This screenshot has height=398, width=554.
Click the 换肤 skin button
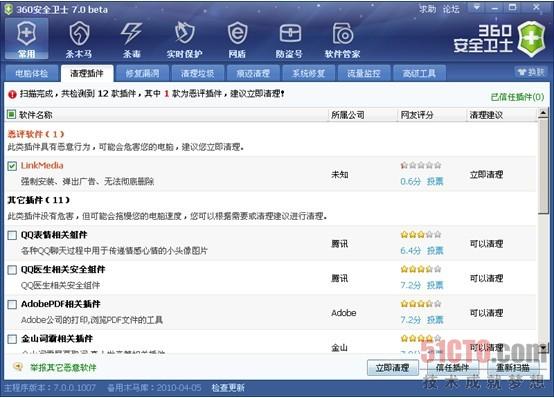531,72
